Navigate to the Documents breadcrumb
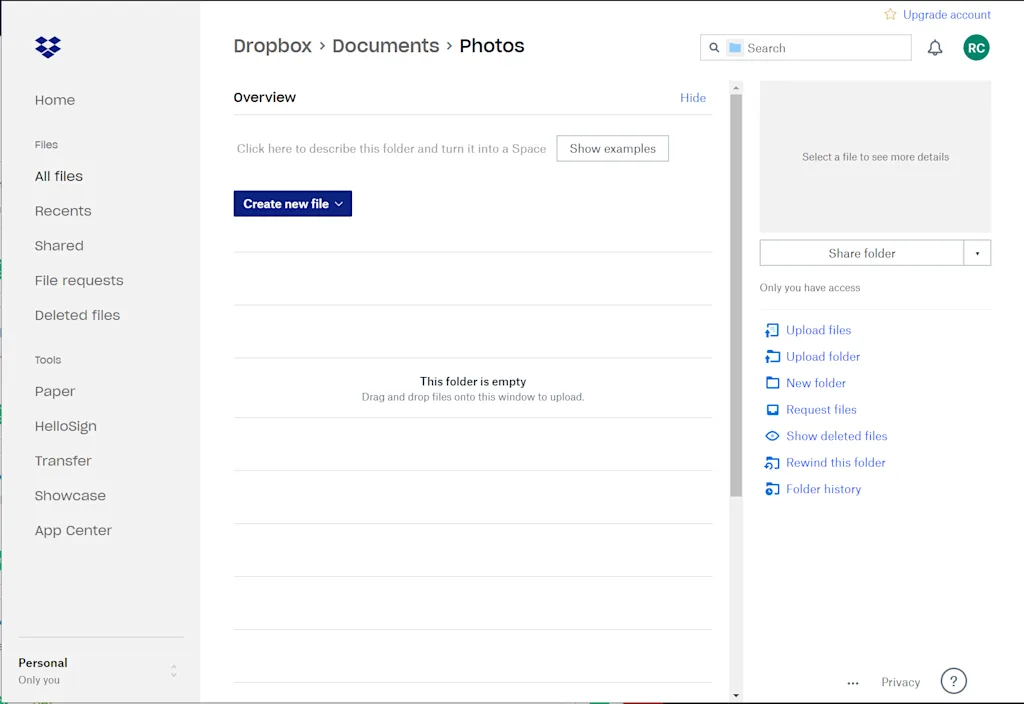 385,46
